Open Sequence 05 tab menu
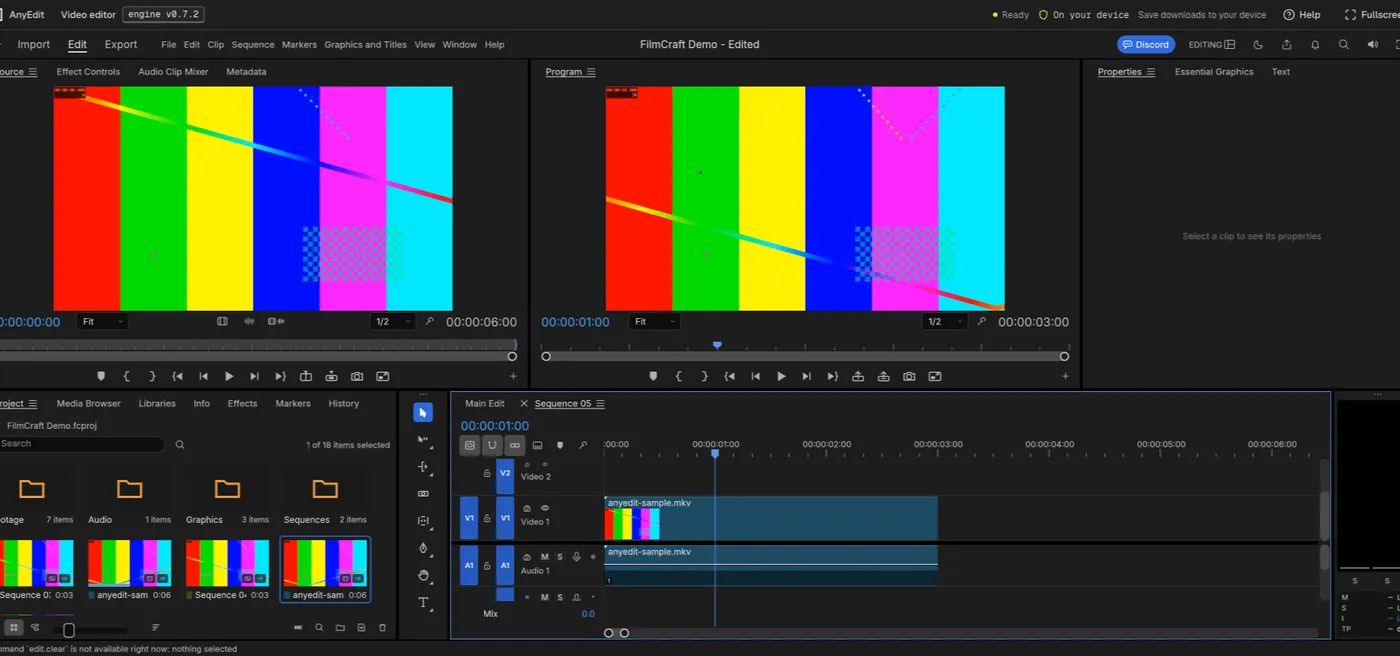The width and height of the screenshot is (1400, 656). click(x=600, y=404)
